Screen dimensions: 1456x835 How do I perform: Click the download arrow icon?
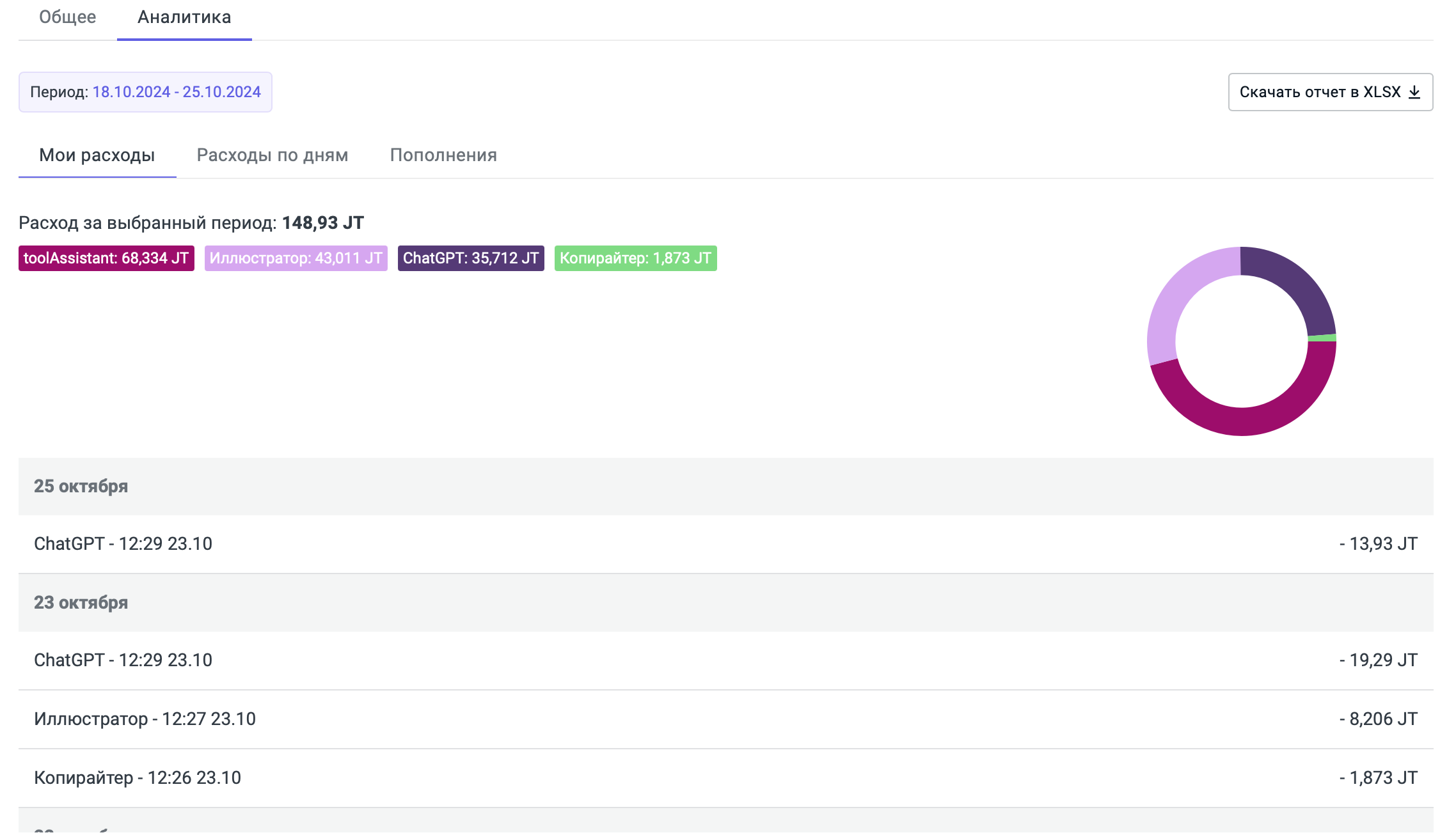tap(1414, 93)
